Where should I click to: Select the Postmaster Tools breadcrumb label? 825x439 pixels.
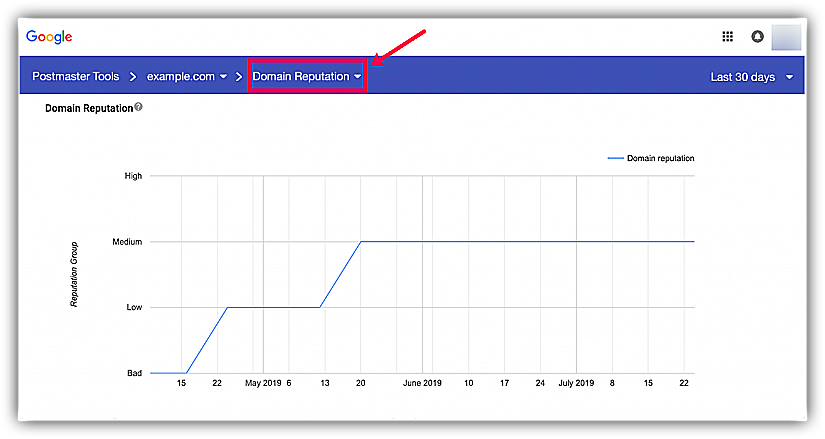[78, 77]
